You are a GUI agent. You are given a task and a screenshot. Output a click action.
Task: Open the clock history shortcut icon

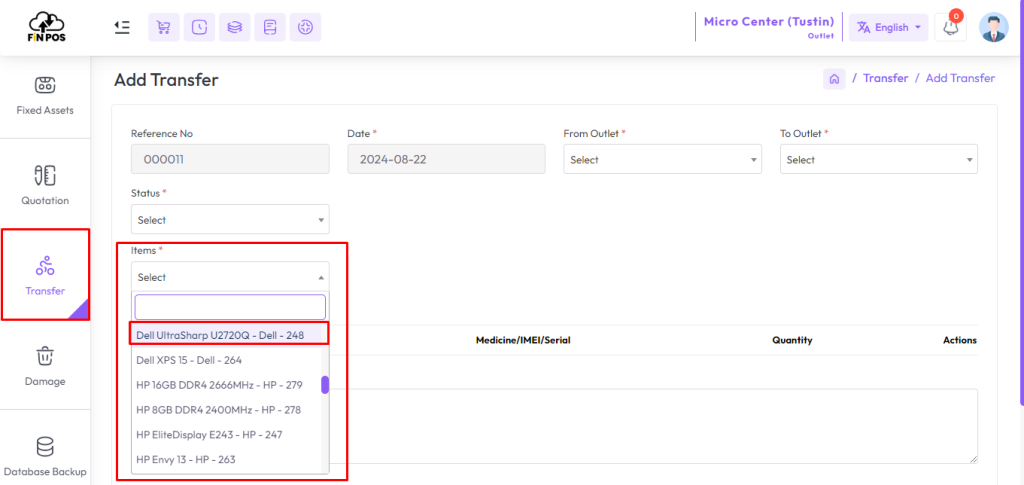point(199,27)
